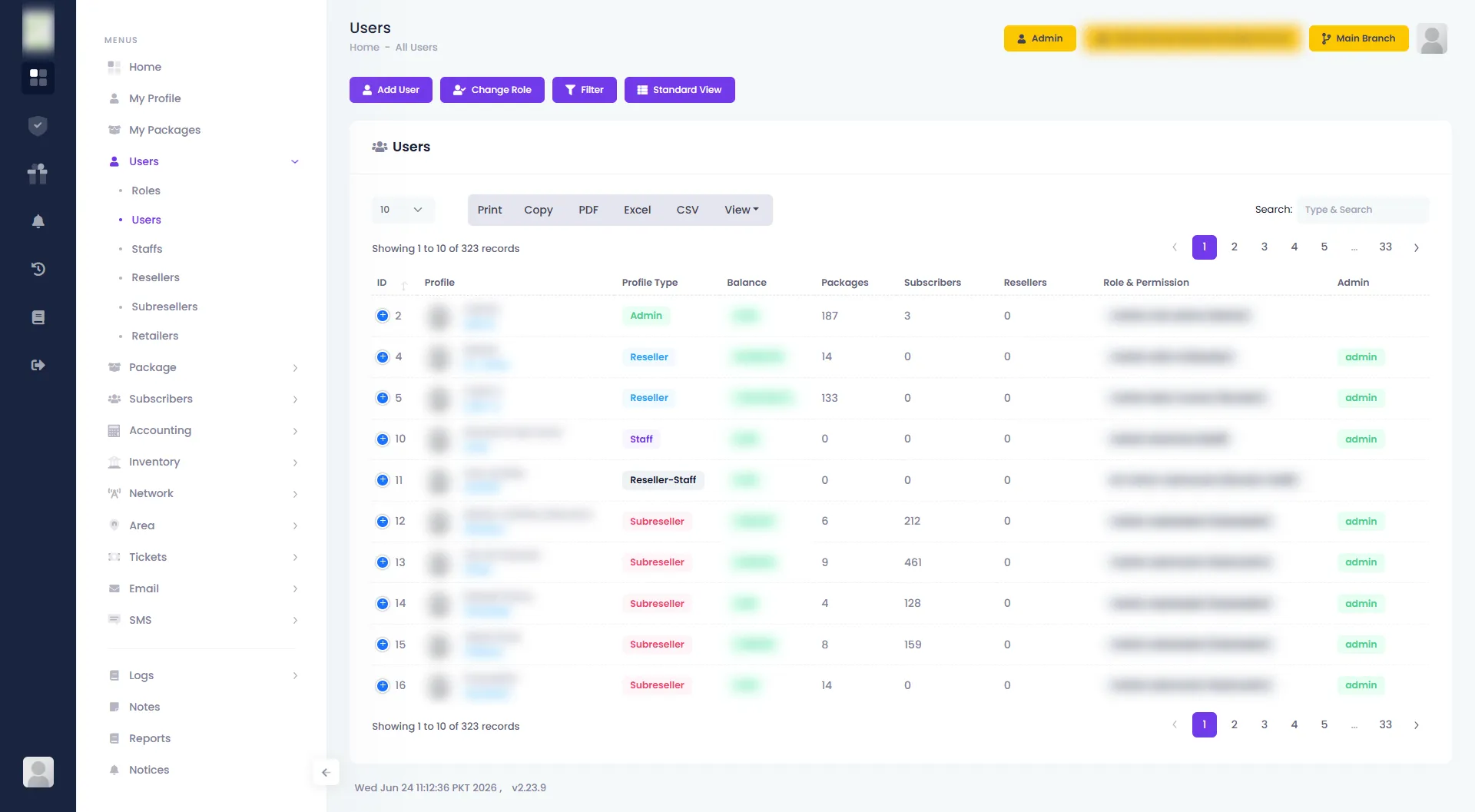The image size is (1475, 812).
Task: Export table as CSV
Action: pos(688,210)
